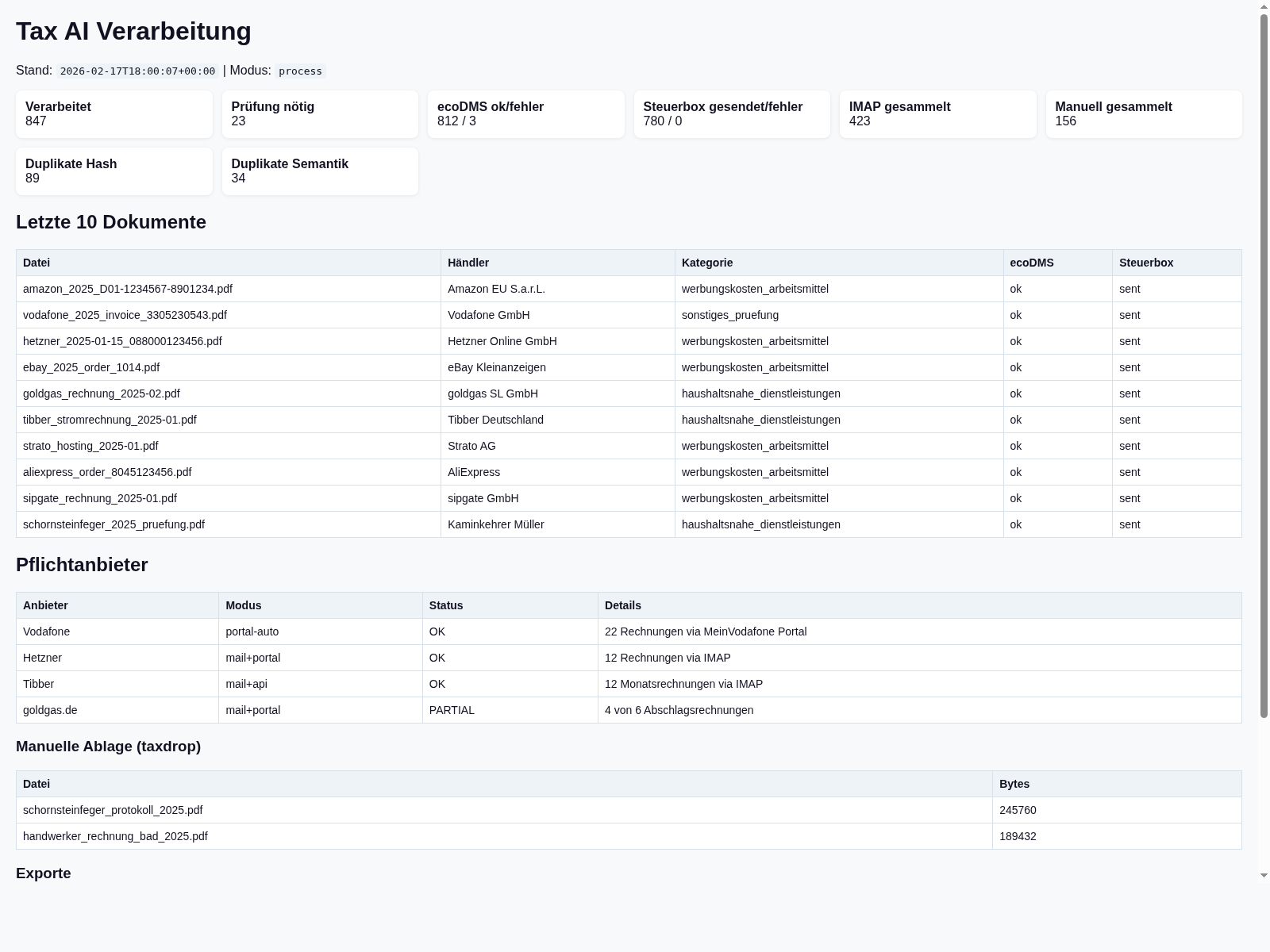The width and height of the screenshot is (1270, 952).
Task: Click '22 Rechnungen via MeinVodafone Portal'
Action: pyautogui.click(x=706, y=631)
